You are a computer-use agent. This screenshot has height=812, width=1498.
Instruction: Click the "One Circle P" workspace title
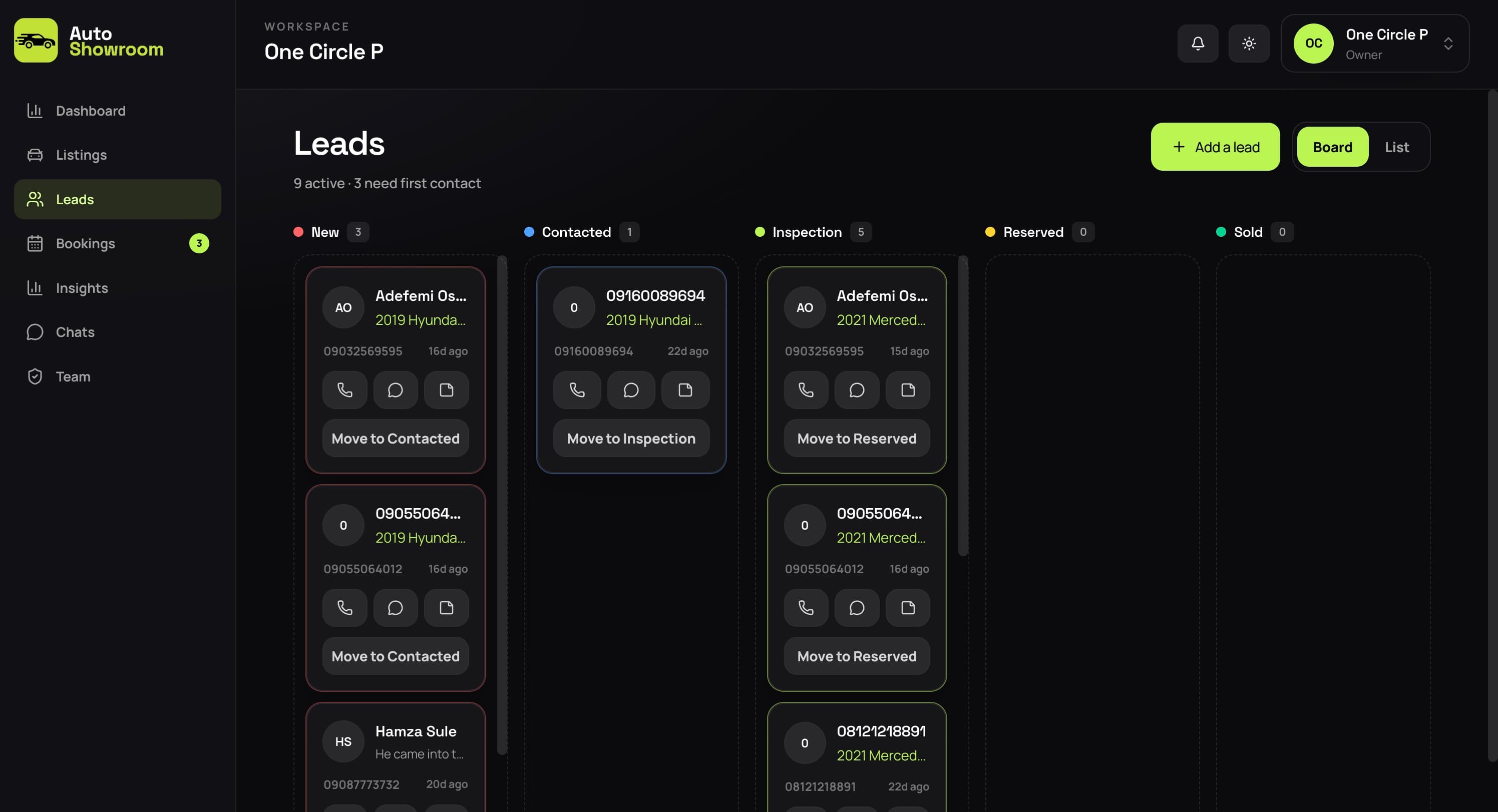(x=323, y=51)
